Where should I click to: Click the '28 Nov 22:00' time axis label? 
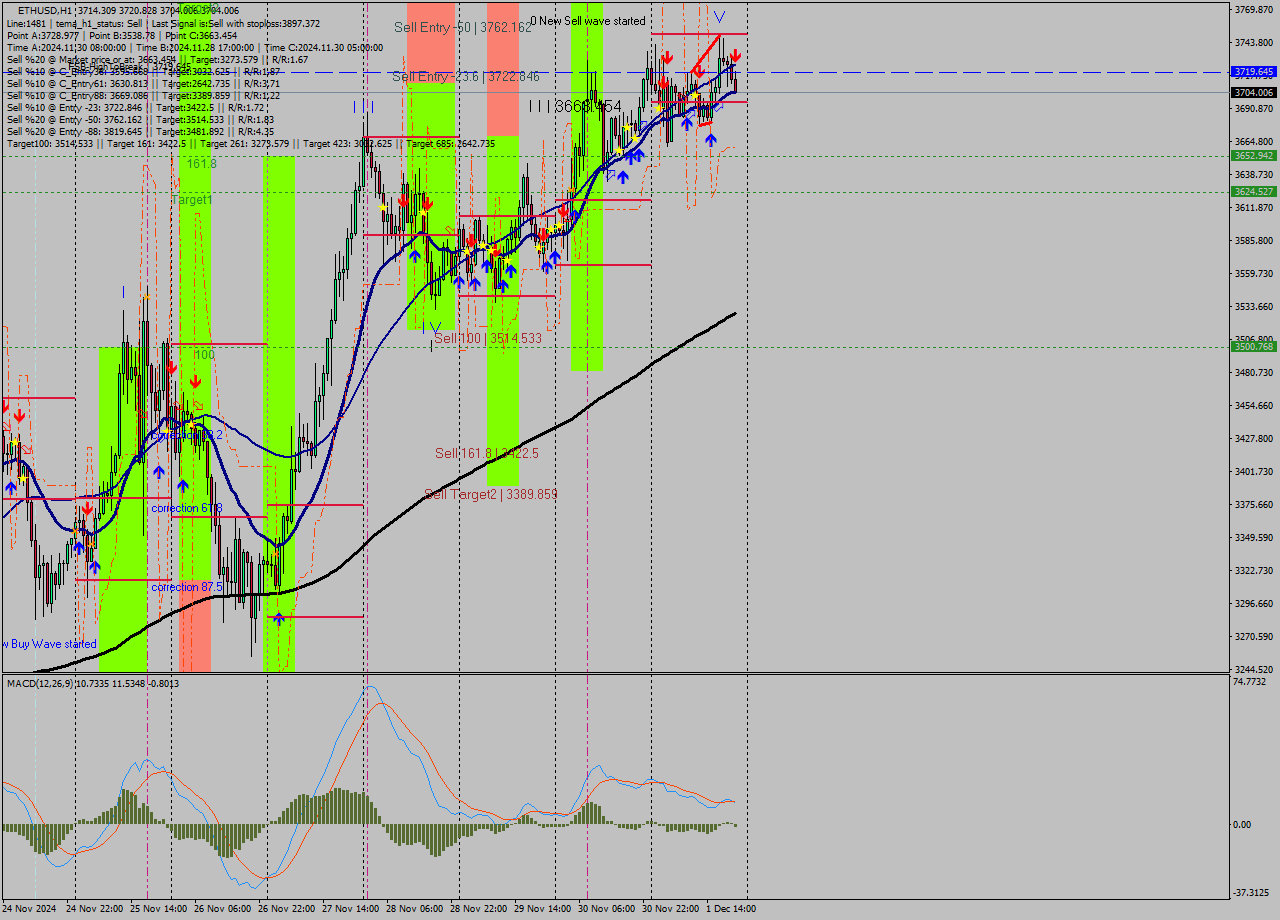[479, 909]
